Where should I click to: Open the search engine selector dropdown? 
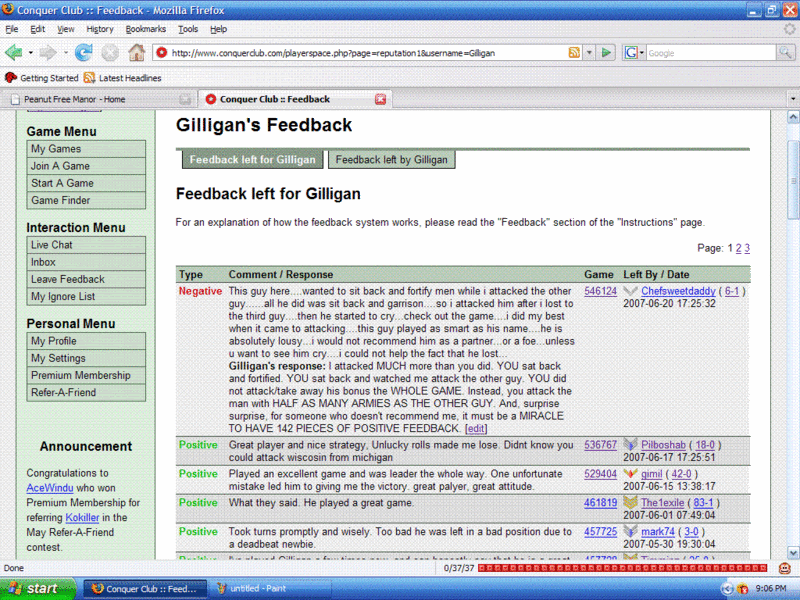[x=641, y=53]
